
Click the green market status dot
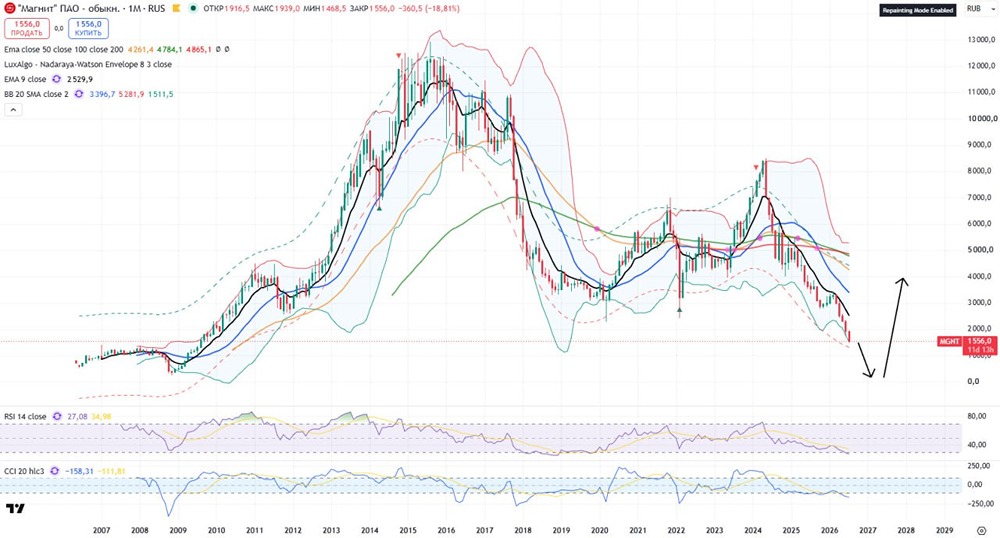[x=193, y=9]
